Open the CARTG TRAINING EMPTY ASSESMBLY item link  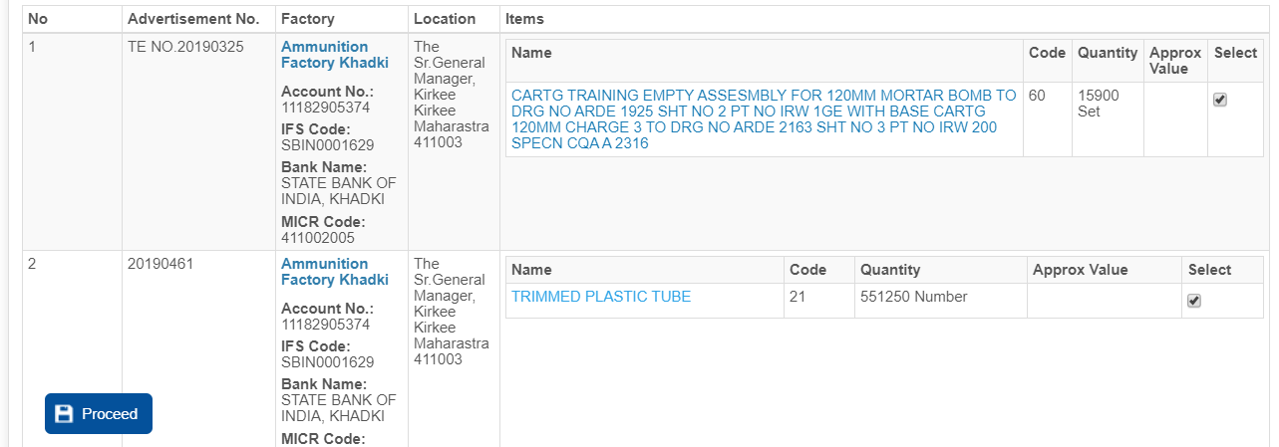click(763, 119)
